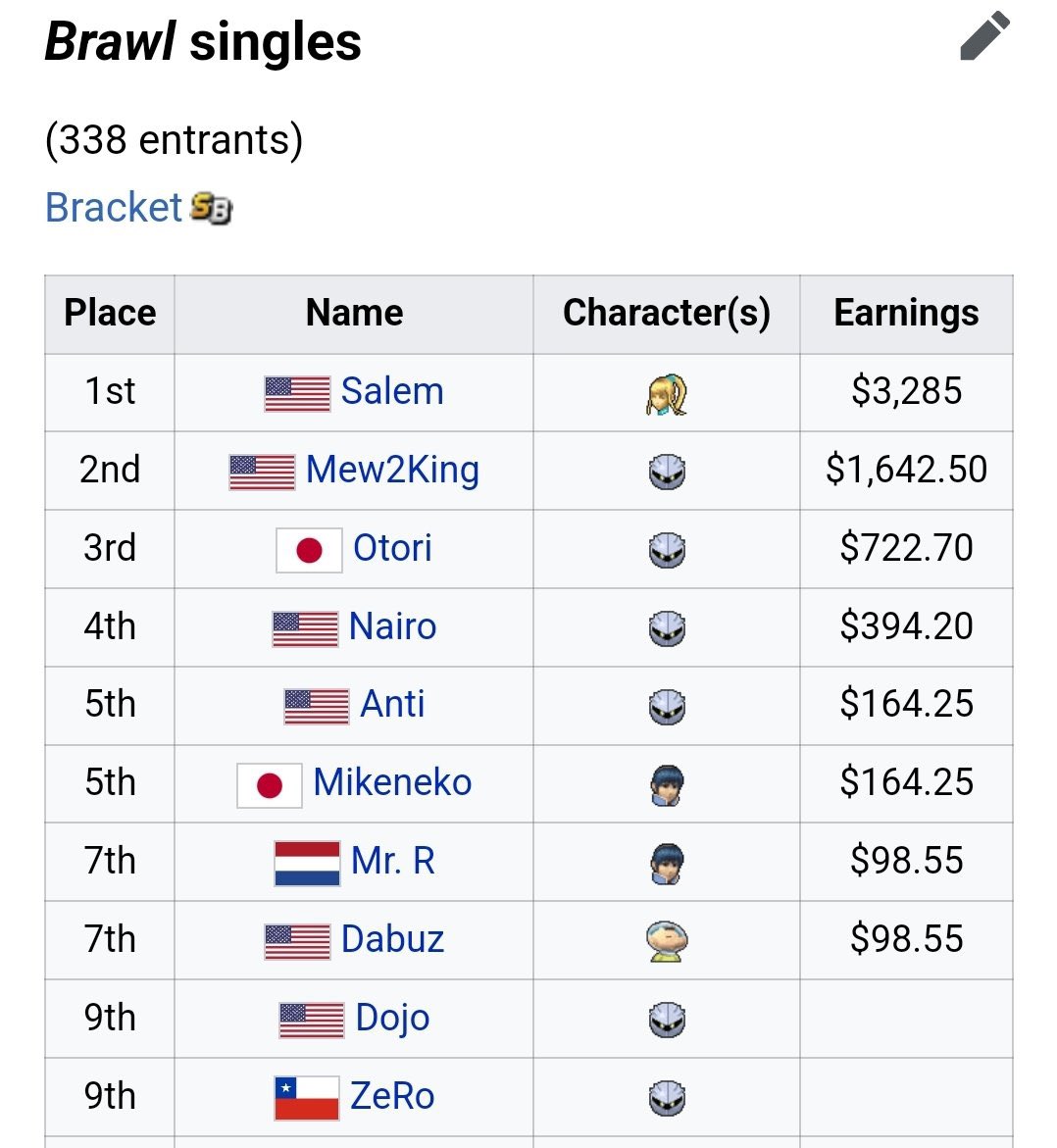The image size is (1057, 1148).
Task: Click the Netherlands flag beside Mr. R
Action: (307, 864)
